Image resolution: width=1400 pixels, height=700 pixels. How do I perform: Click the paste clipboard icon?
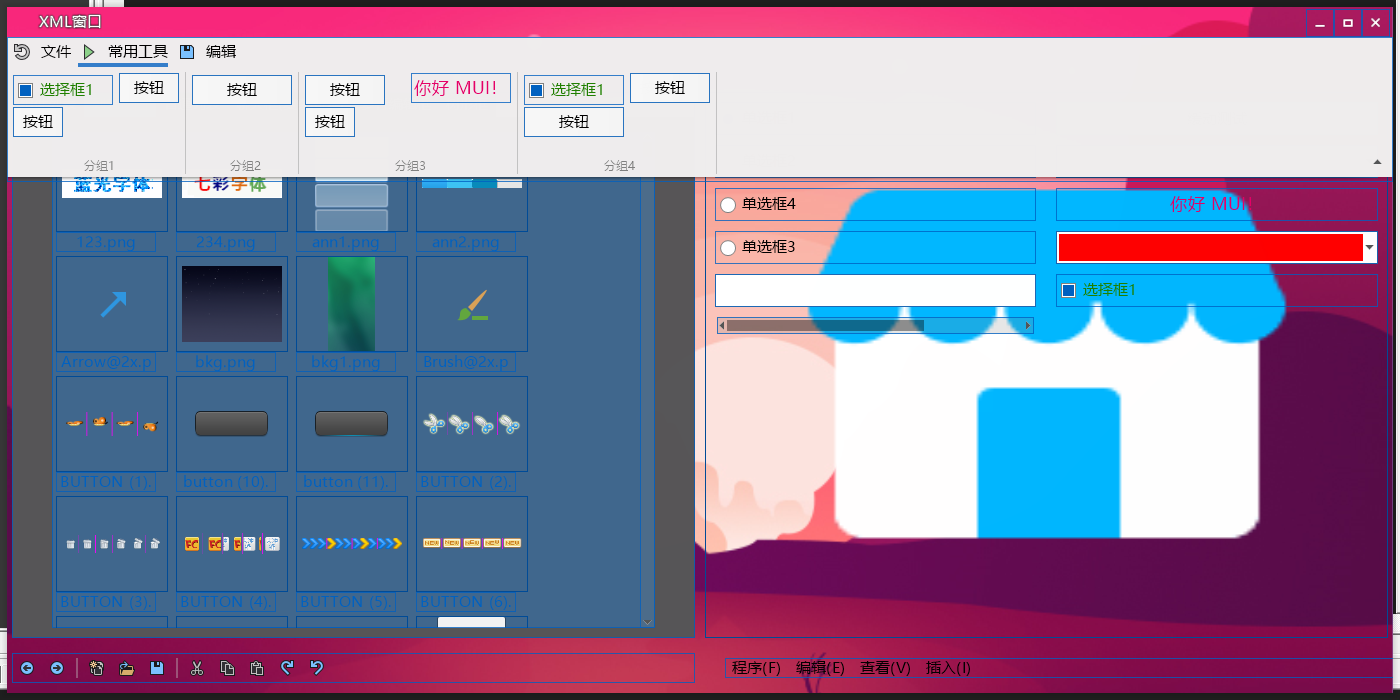tap(257, 668)
